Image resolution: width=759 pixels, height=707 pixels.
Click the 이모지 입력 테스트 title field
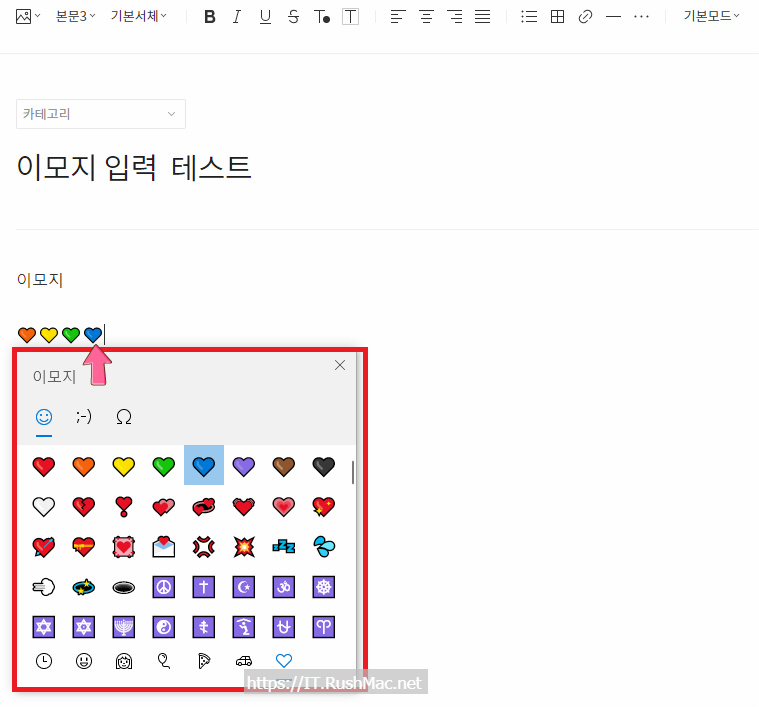tap(134, 167)
